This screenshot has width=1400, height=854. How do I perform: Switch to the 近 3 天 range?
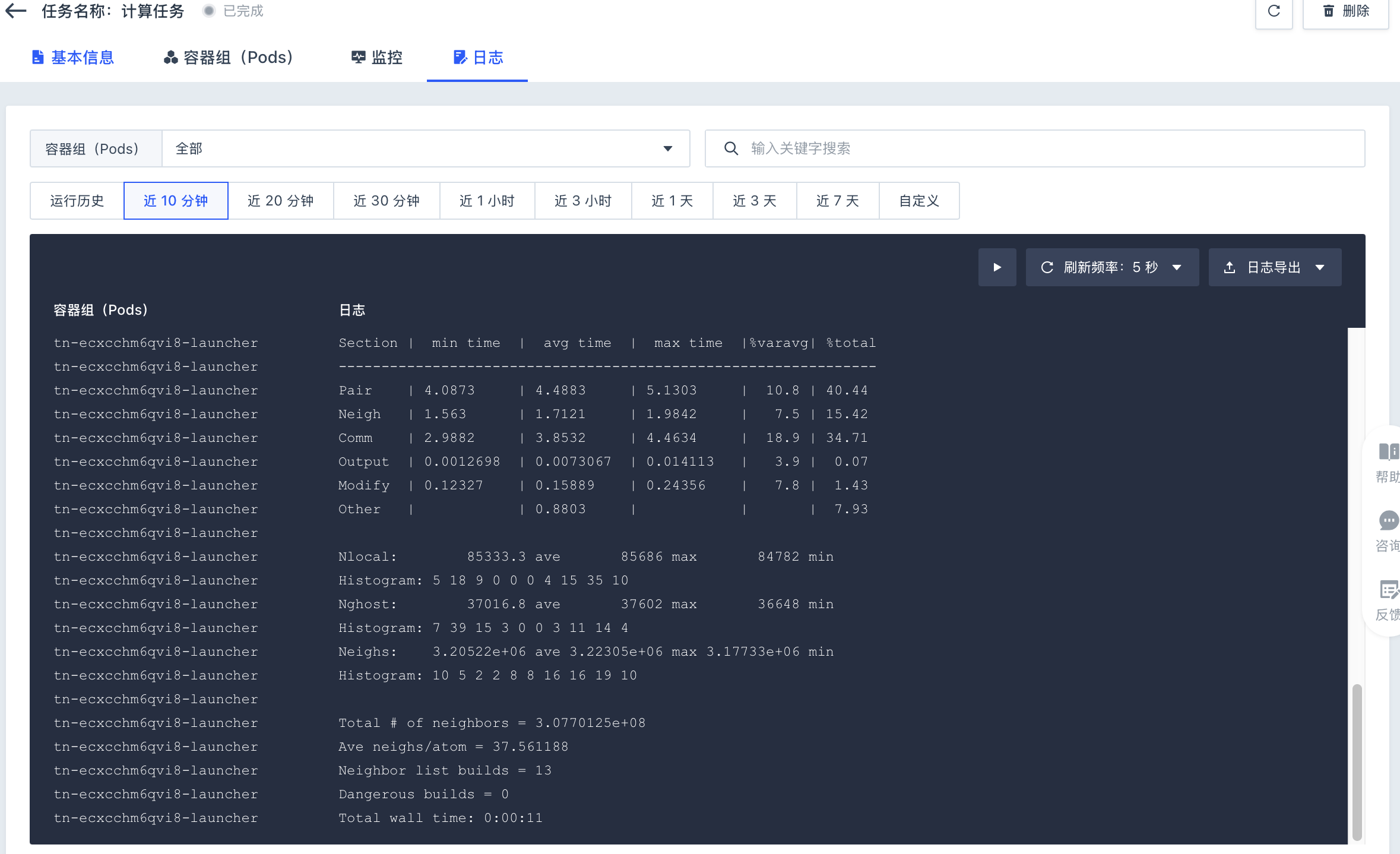755,201
